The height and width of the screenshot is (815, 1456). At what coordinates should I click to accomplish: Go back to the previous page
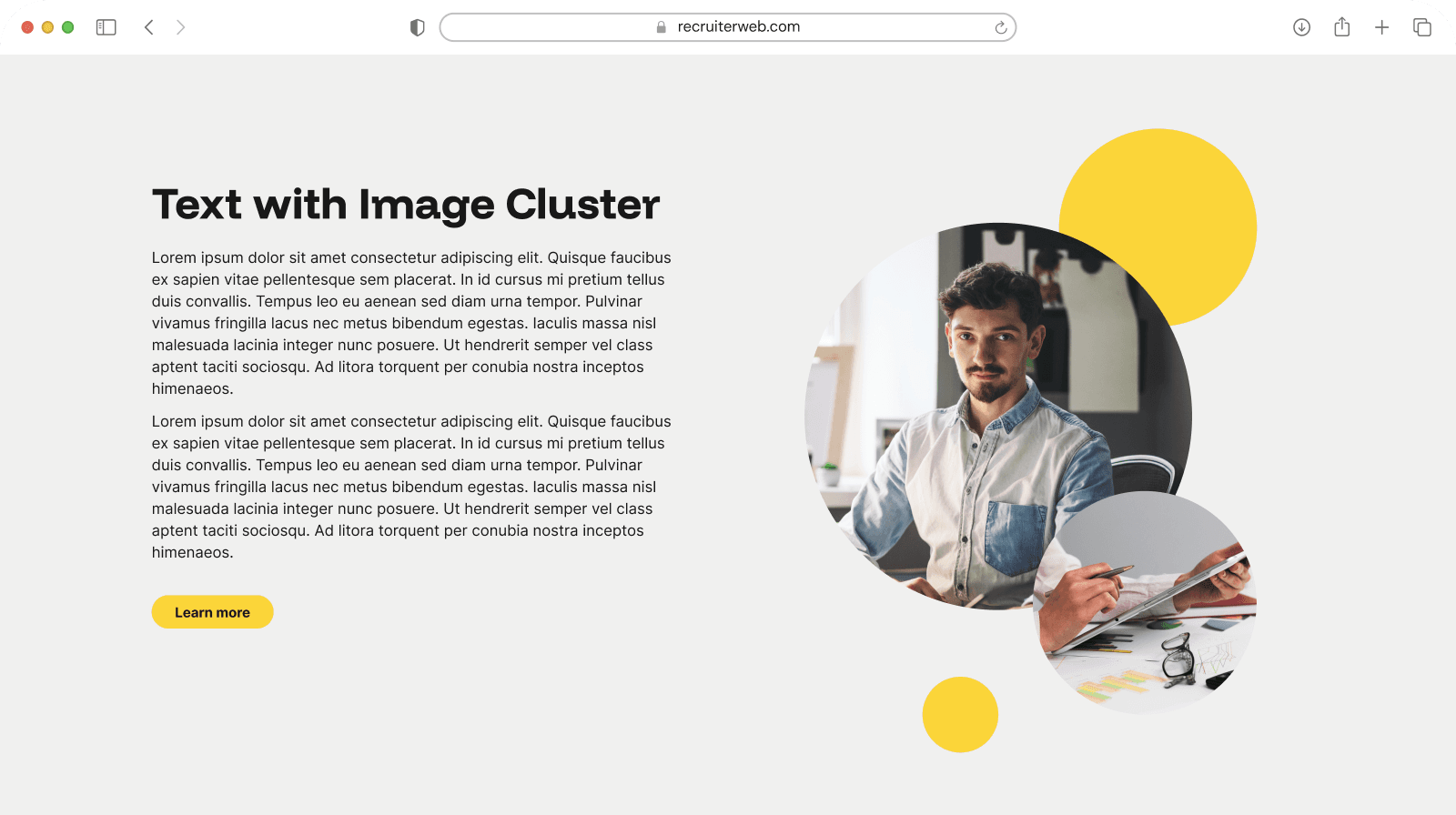[149, 27]
